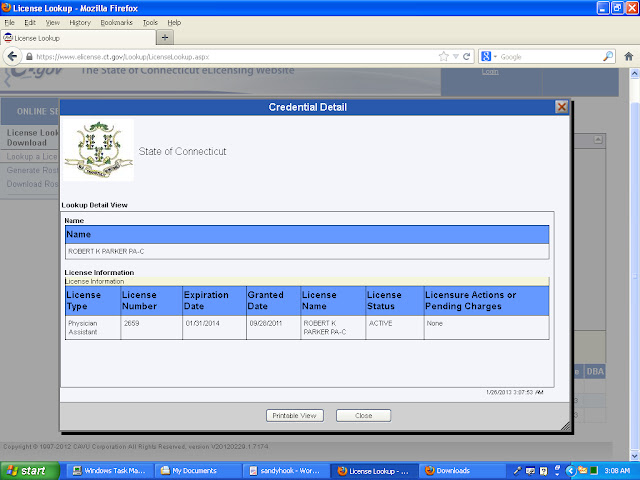This screenshot has width=640, height=480.
Task: Click the page scrollbar down arrow
Action: click(x=635, y=455)
